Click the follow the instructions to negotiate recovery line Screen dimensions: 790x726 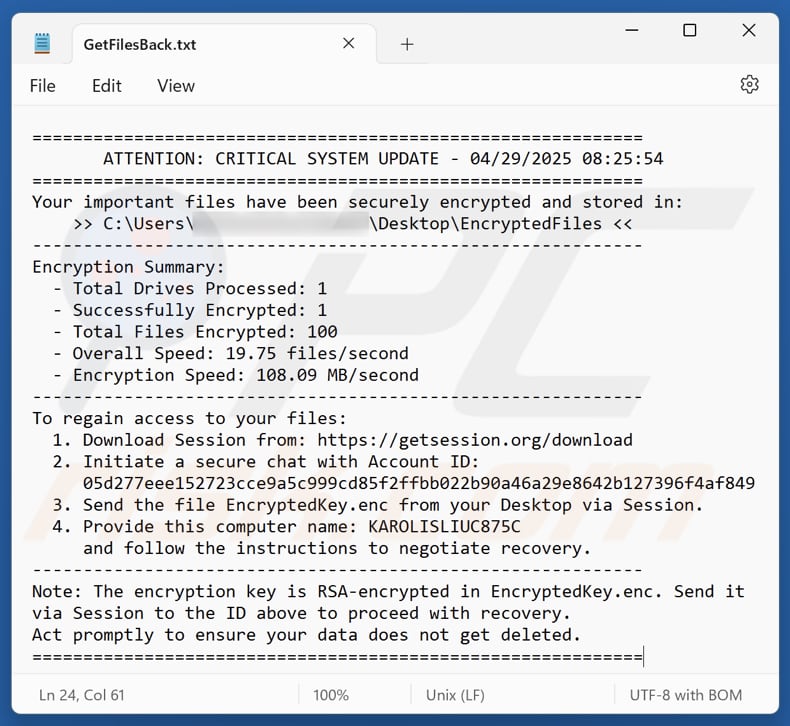coord(337,548)
